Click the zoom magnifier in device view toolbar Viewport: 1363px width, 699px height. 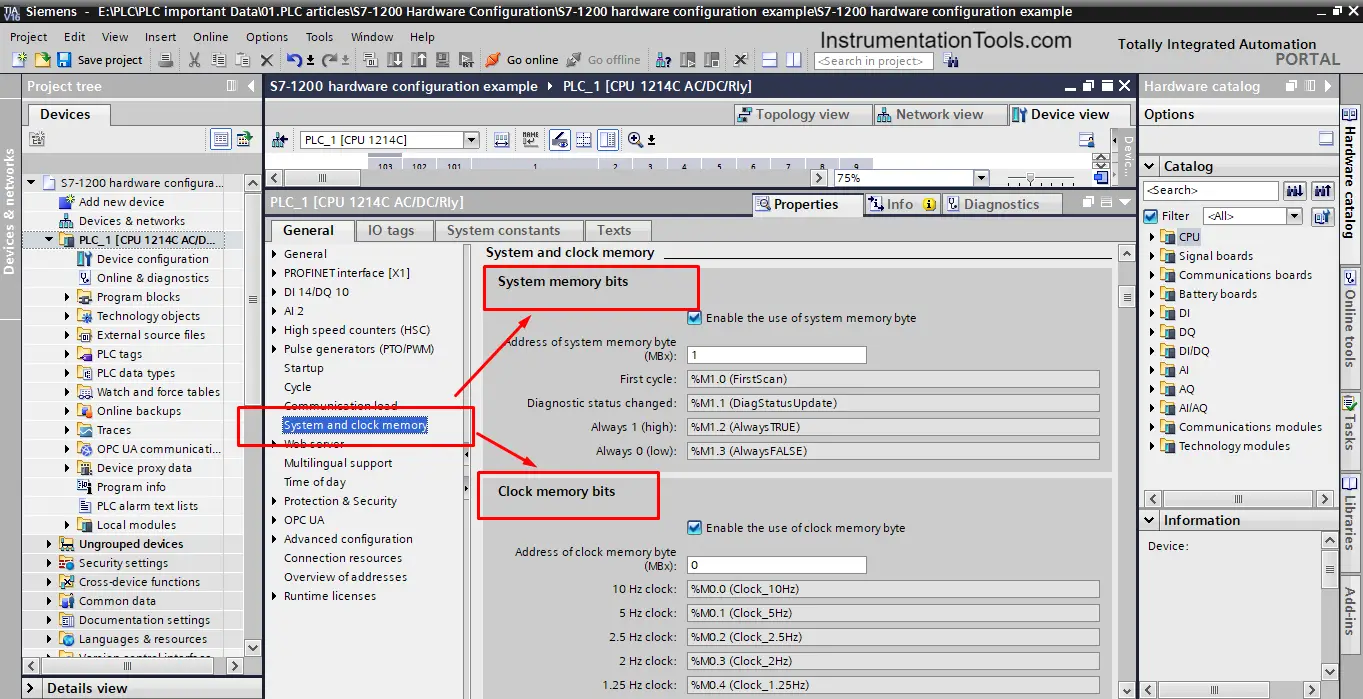point(635,140)
